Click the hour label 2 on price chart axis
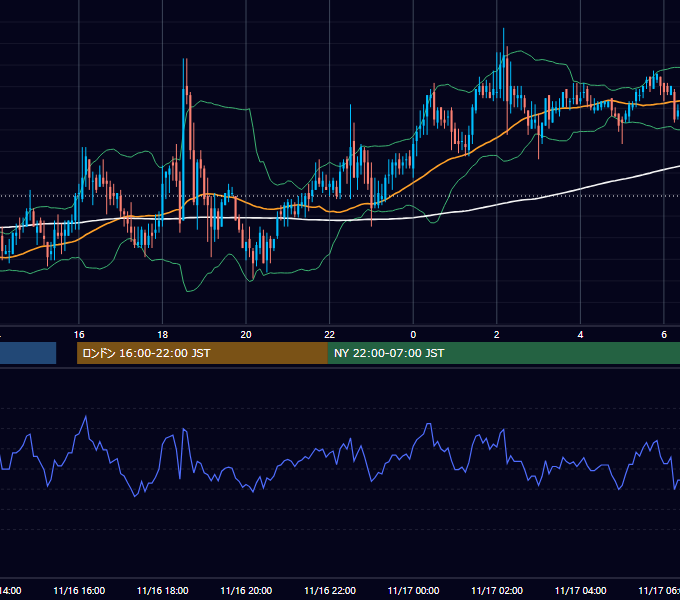Image resolution: width=680 pixels, height=600 pixels. [x=497, y=335]
